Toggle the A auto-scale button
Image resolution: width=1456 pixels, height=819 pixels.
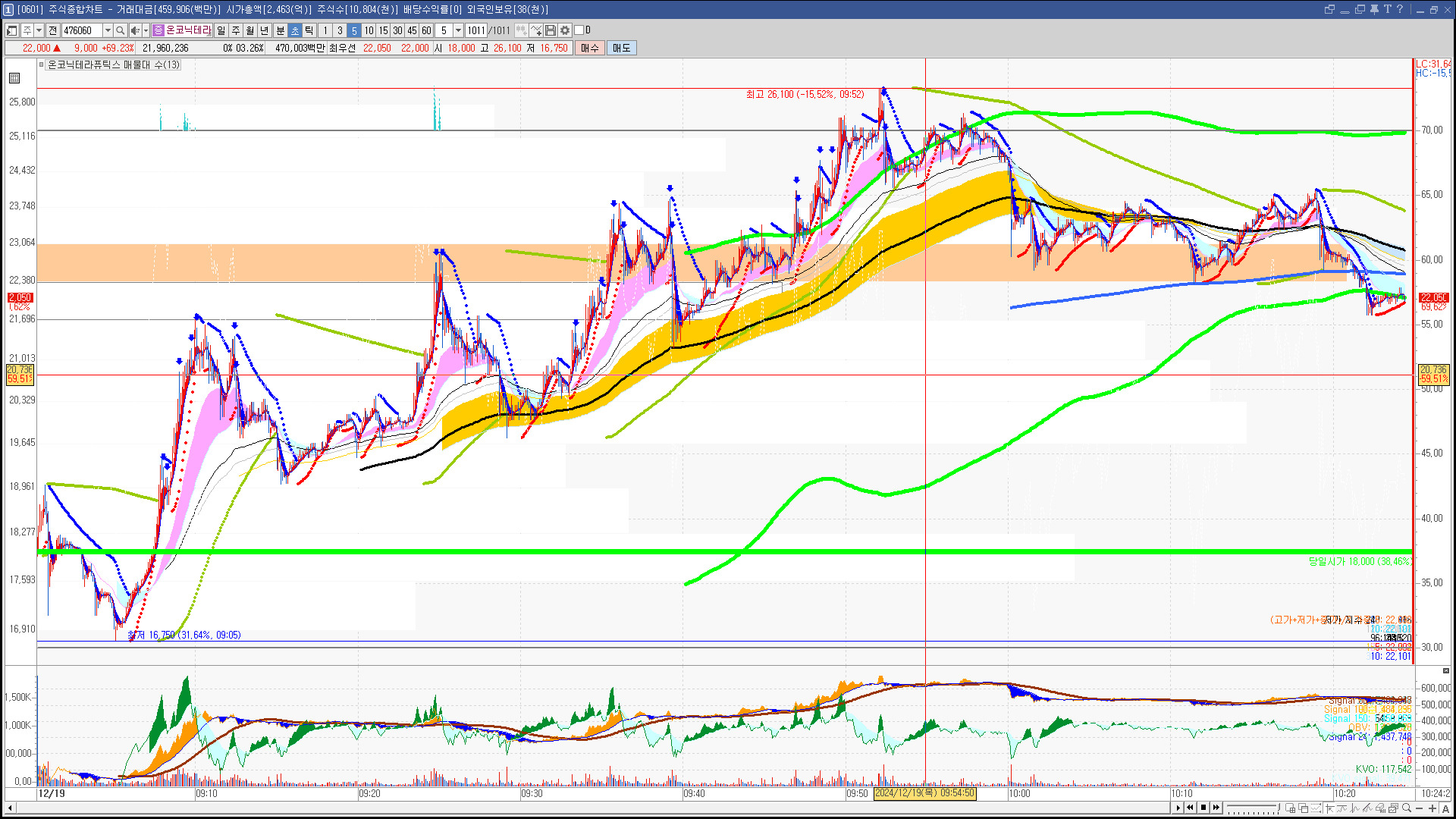1445,808
